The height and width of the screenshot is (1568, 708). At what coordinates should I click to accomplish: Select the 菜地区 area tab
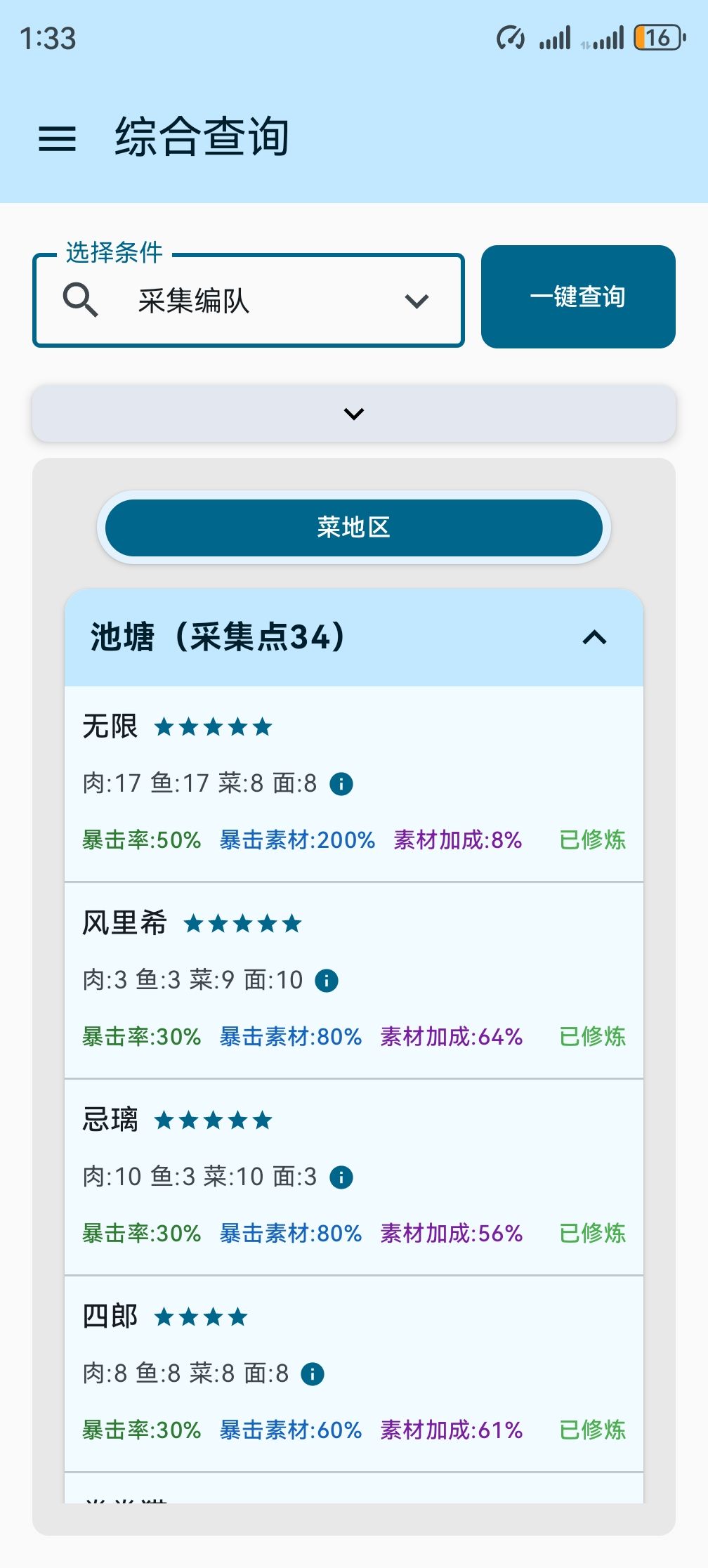click(354, 528)
